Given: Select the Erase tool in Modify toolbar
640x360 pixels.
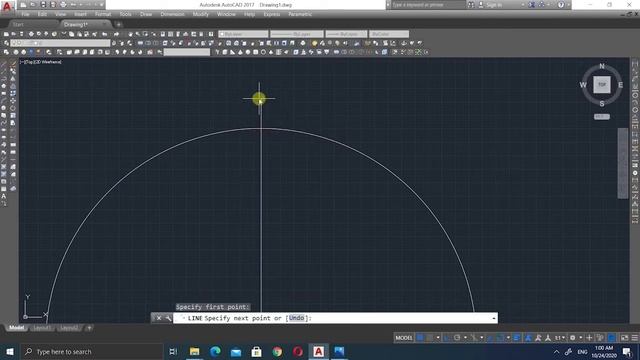Looking at the screenshot, I should (x=13, y=64).
